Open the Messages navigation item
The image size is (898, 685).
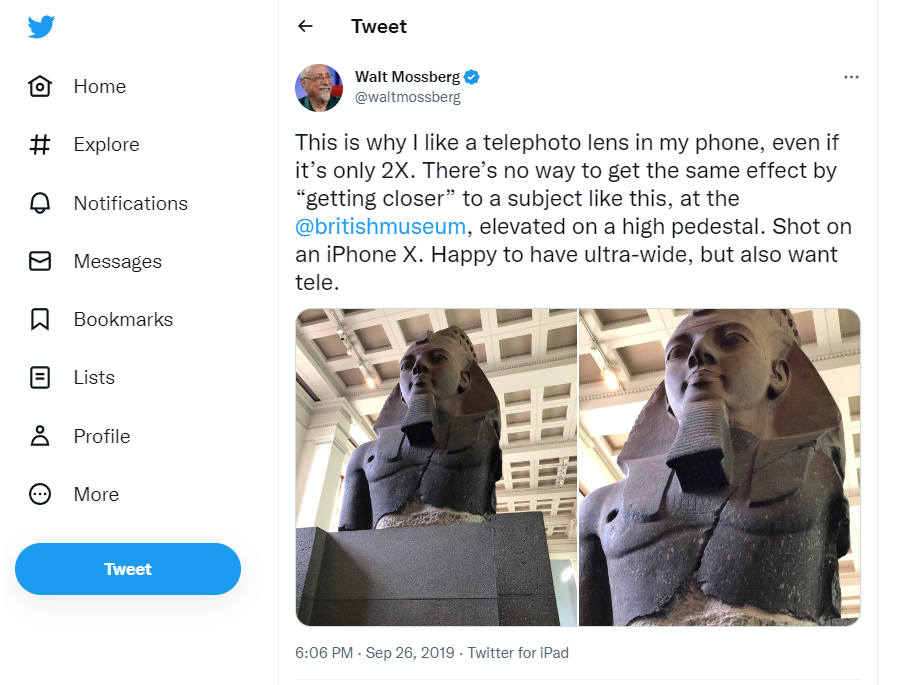pyautogui.click(x=117, y=261)
